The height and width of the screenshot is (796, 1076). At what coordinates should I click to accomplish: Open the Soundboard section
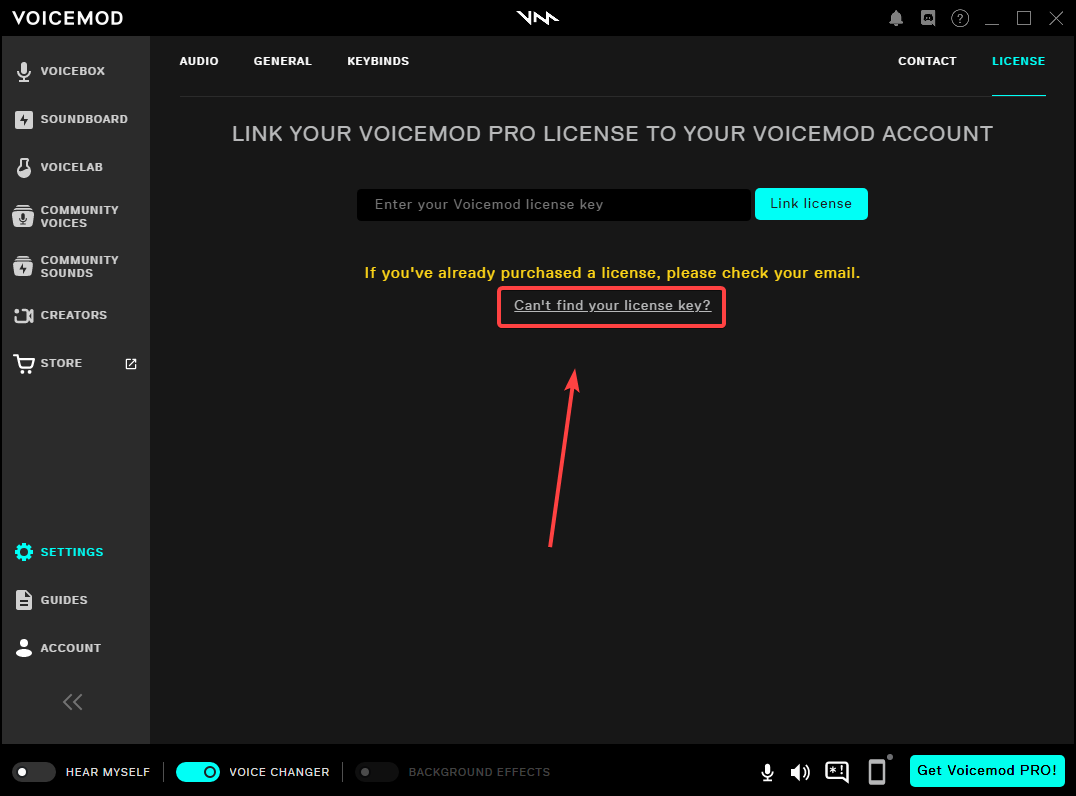coord(71,119)
